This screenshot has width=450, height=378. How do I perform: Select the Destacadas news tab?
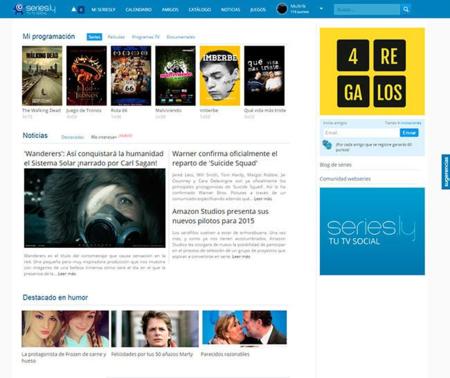coord(72,137)
